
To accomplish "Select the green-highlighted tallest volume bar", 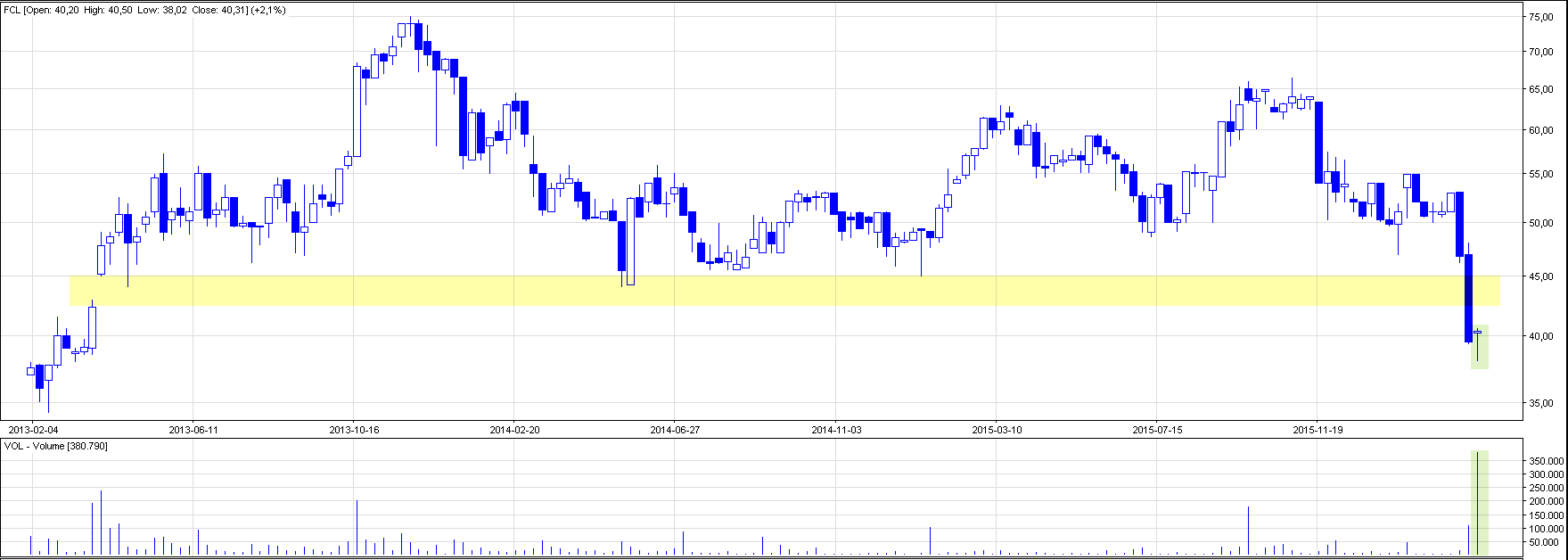I will (1478, 504).
